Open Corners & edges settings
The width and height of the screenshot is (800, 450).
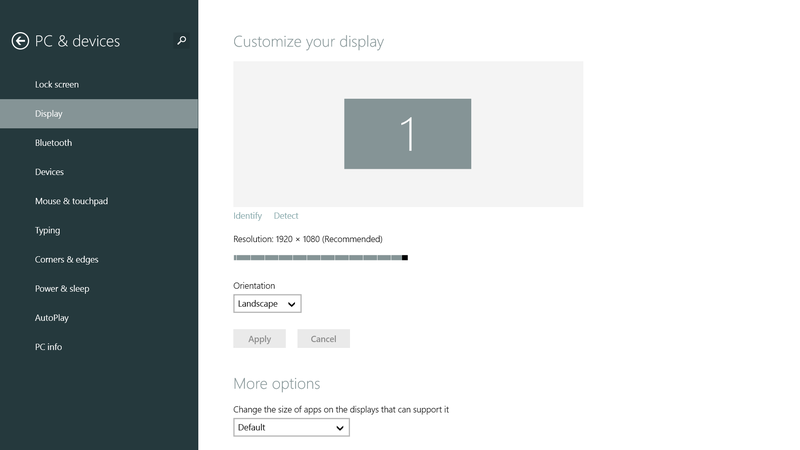[99, 259]
